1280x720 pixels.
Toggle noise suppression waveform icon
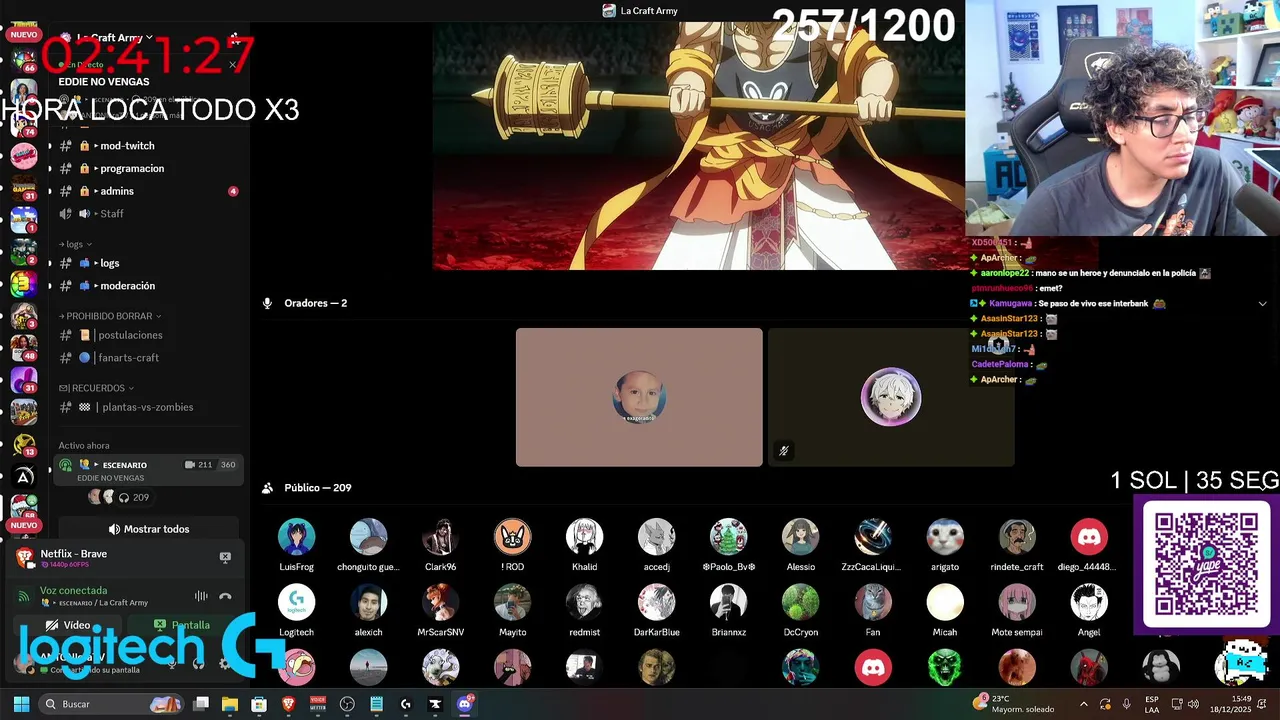201,596
